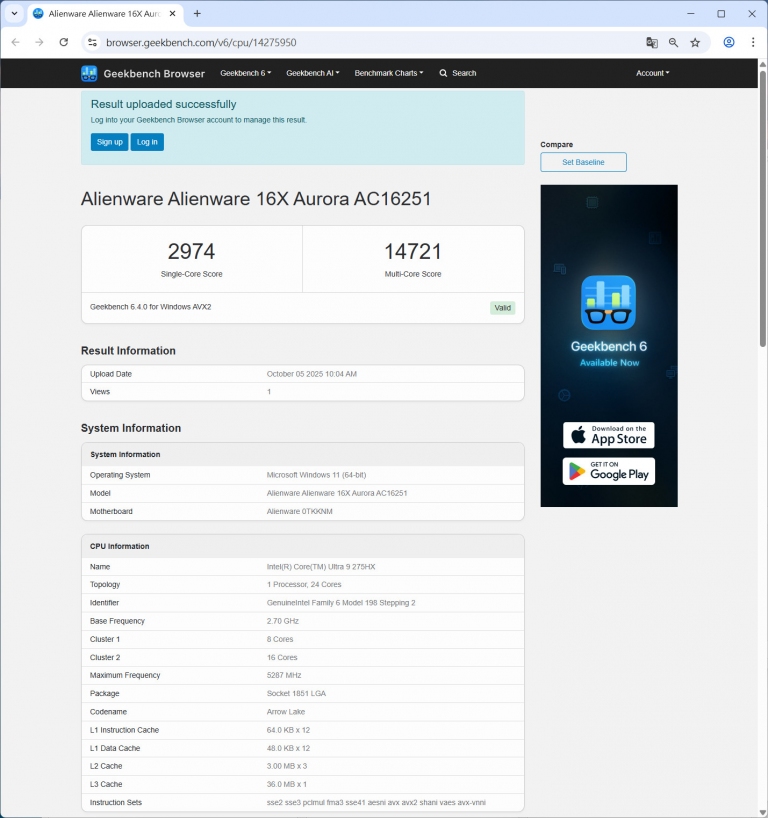This screenshot has width=768, height=818.
Task: Click the Set Baseline button
Action: [x=583, y=162]
